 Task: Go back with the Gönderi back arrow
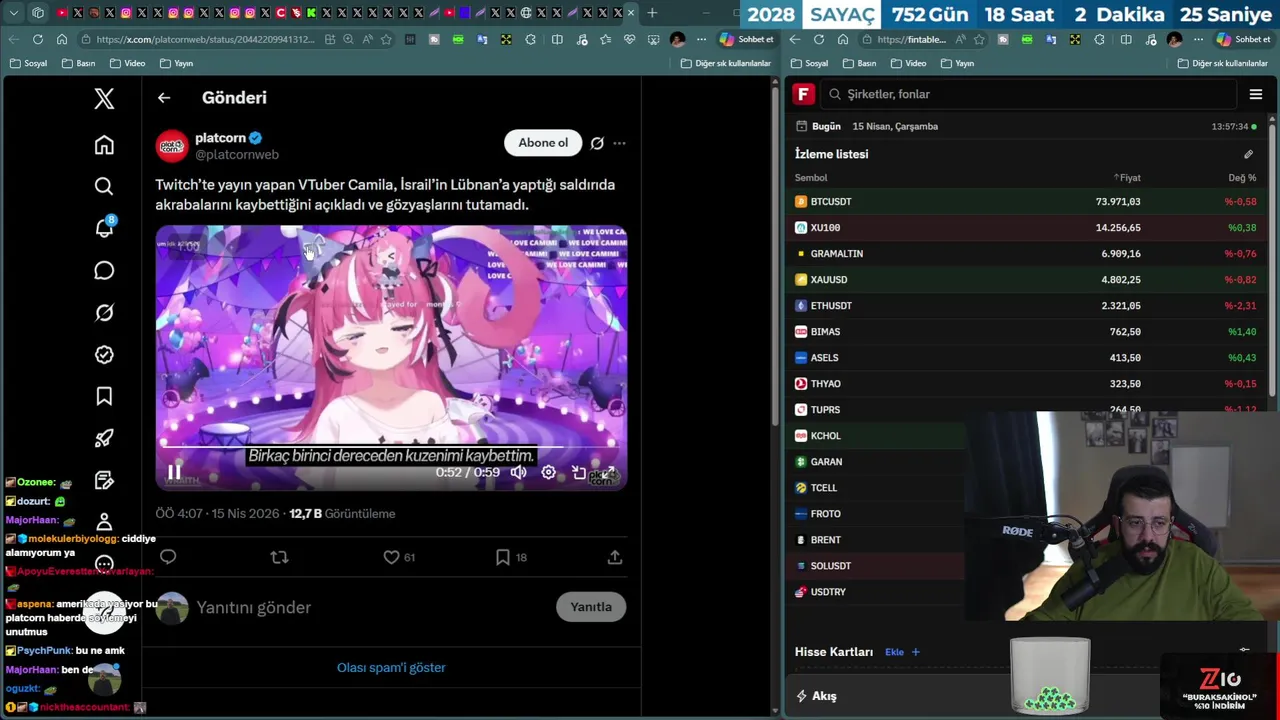(x=164, y=98)
